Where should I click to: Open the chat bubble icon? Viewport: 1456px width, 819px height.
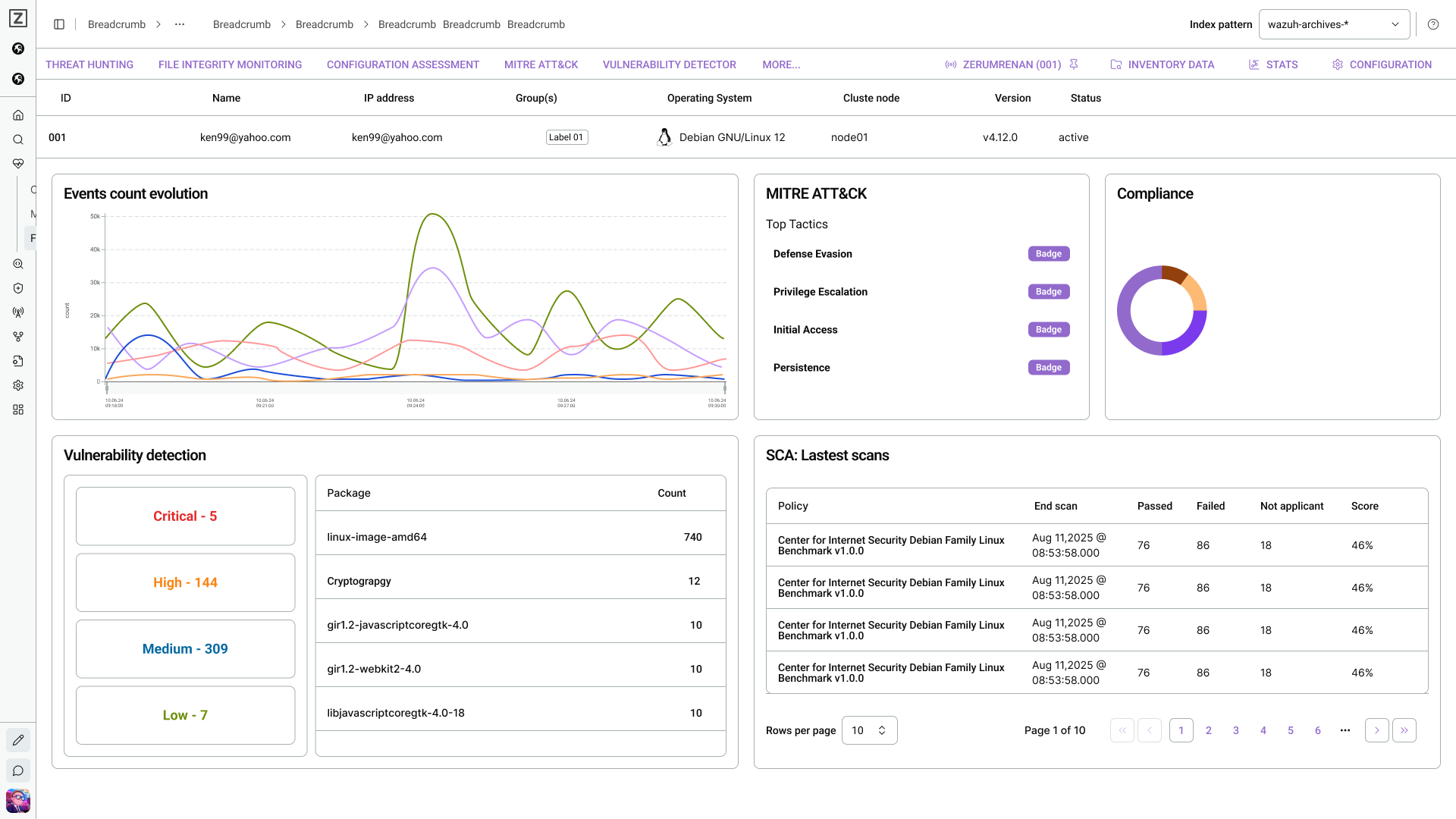pyautogui.click(x=18, y=770)
